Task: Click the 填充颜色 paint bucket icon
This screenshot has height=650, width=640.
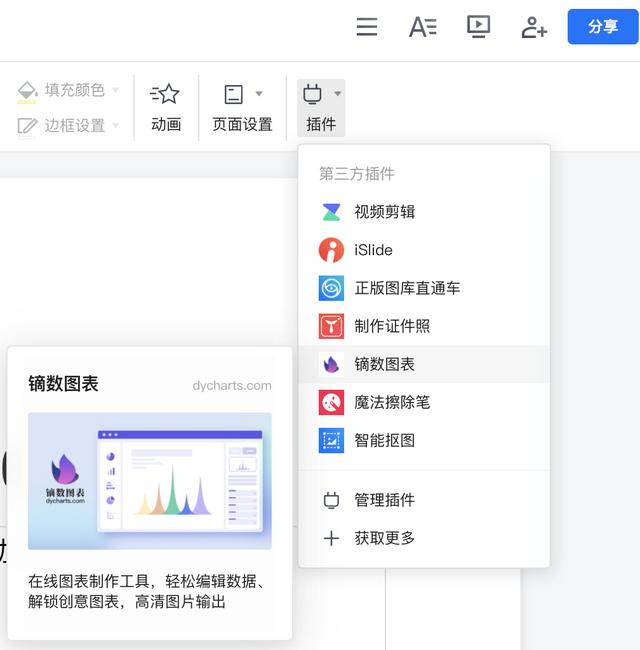Action: (27, 91)
